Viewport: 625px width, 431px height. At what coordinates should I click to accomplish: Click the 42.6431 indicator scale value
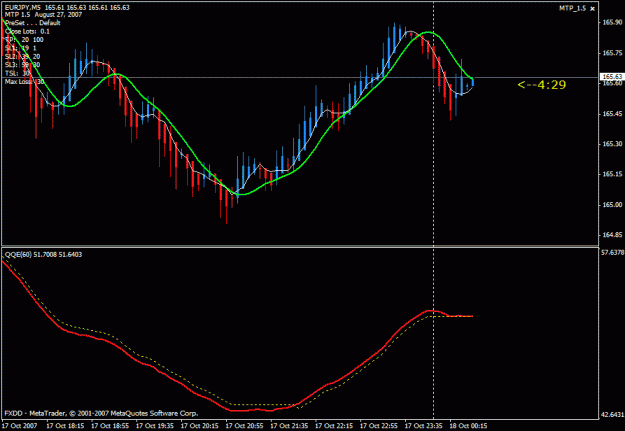612,414
